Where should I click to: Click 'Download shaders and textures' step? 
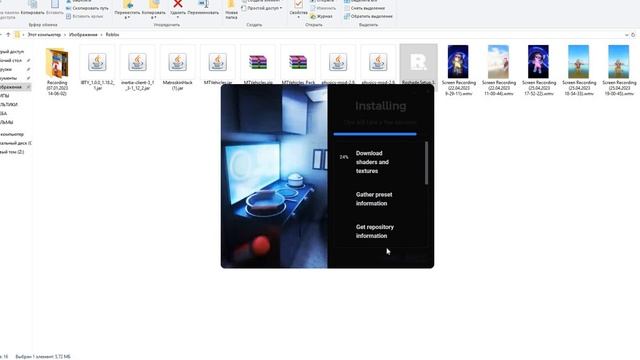pyautogui.click(x=372, y=162)
